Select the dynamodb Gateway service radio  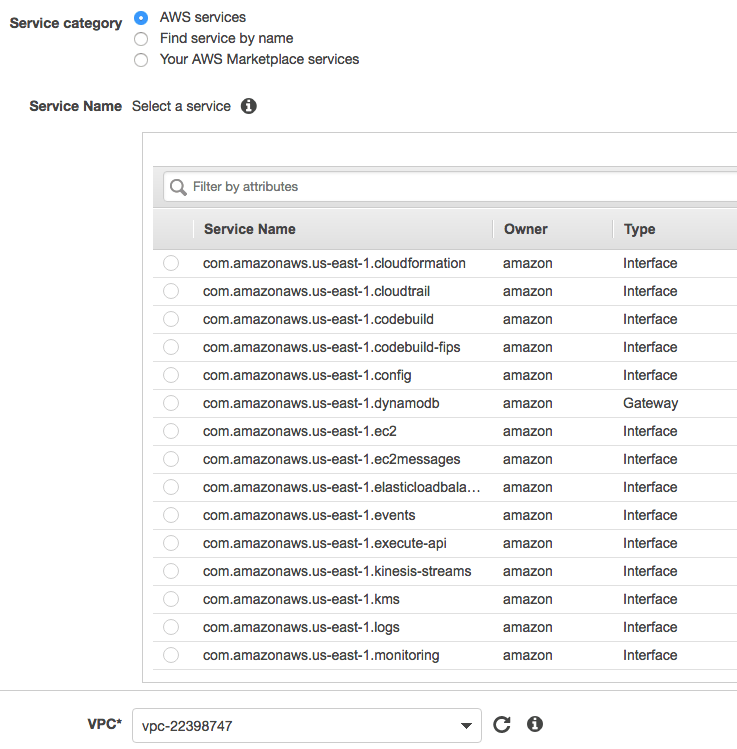(171, 403)
